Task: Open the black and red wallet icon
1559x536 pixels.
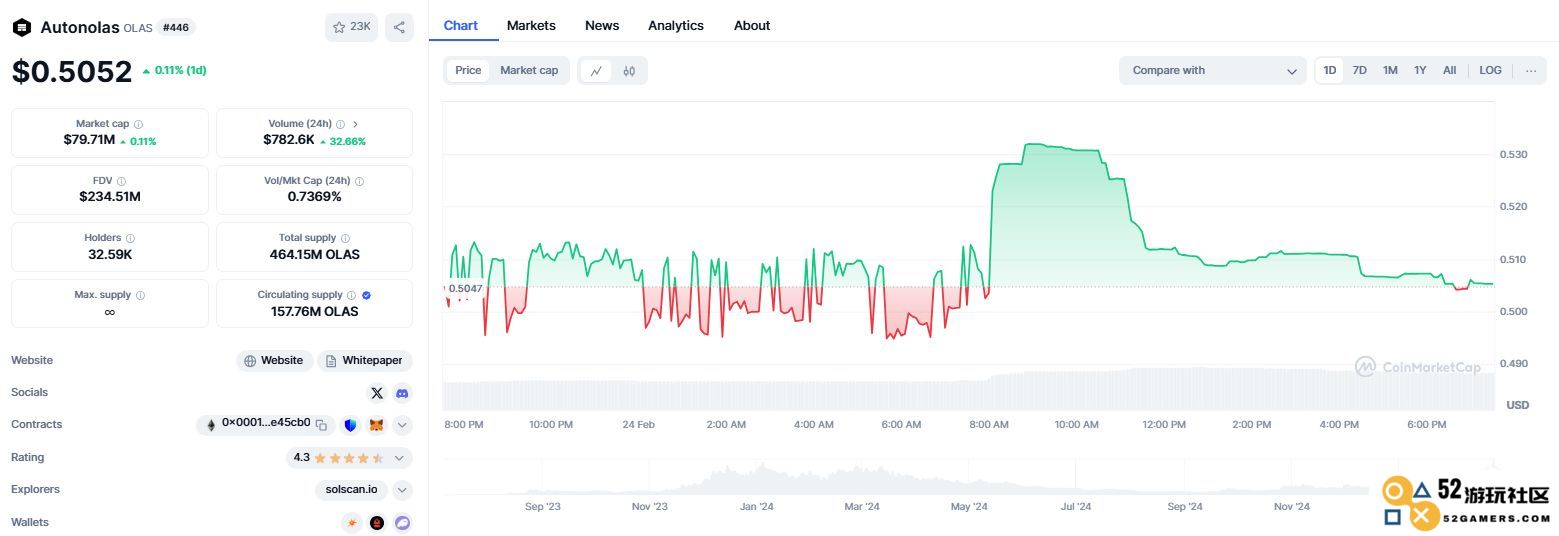Action: tap(377, 522)
